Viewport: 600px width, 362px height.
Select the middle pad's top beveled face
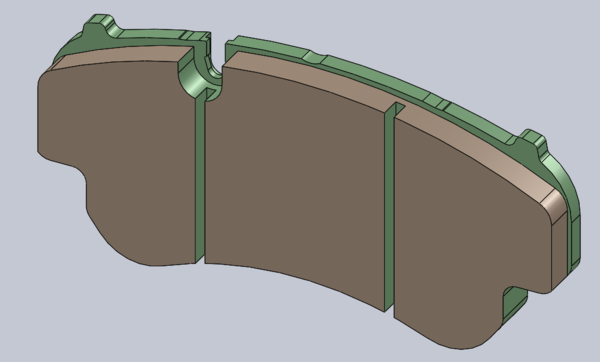[306, 81]
